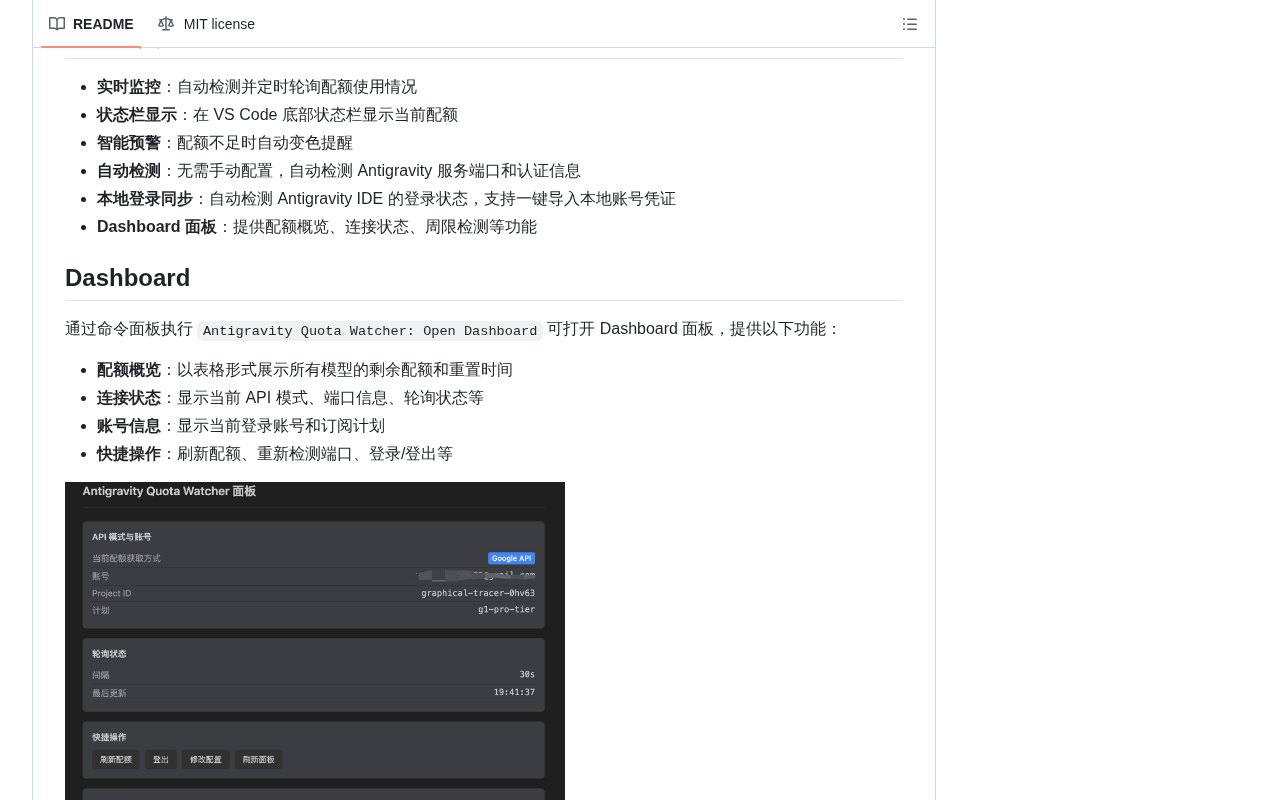Click the '账号信息' bullet line
This screenshot has width=1280, height=800.
[x=241, y=426]
